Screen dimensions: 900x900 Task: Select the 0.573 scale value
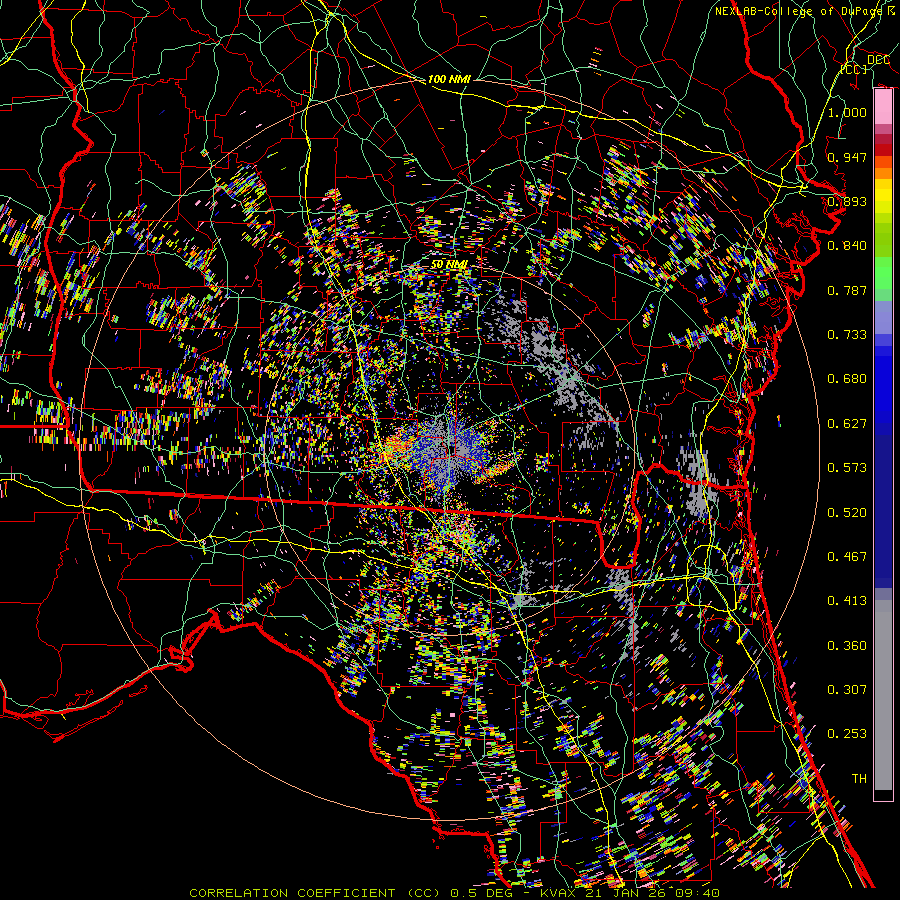847,467
